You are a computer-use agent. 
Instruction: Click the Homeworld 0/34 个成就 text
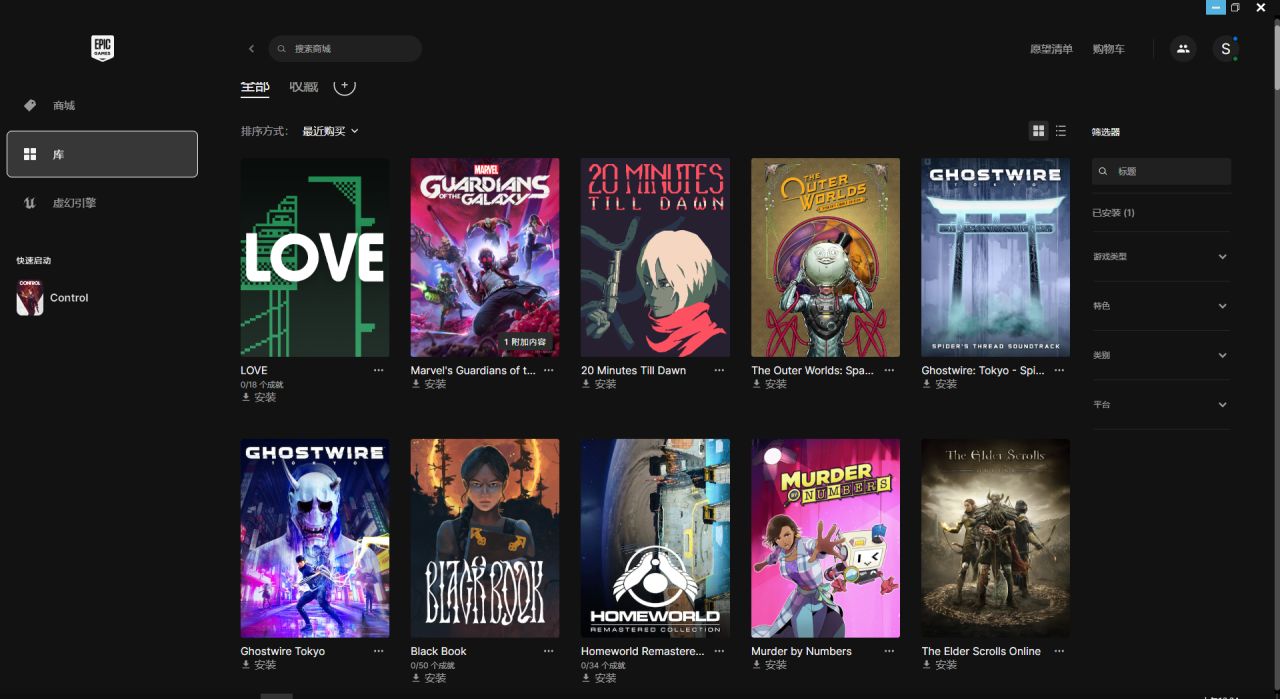pyautogui.click(x=603, y=665)
